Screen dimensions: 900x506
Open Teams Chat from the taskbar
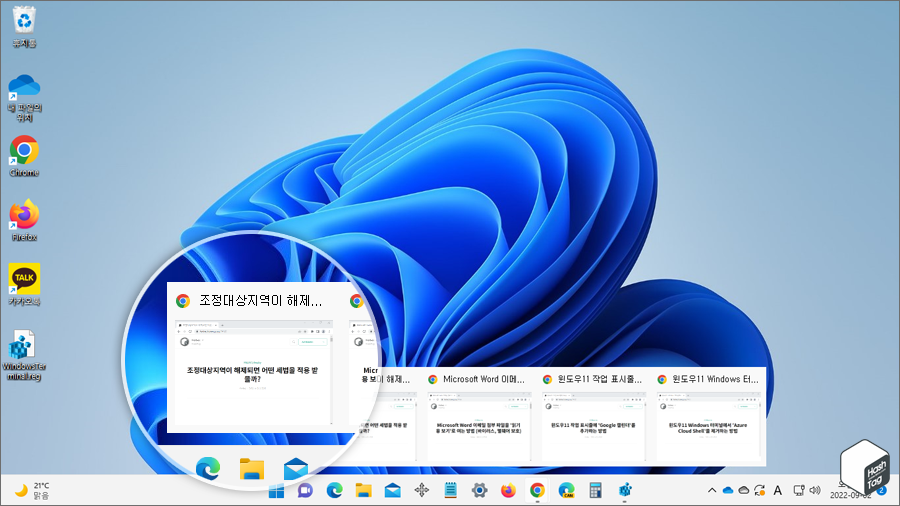click(305, 491)
